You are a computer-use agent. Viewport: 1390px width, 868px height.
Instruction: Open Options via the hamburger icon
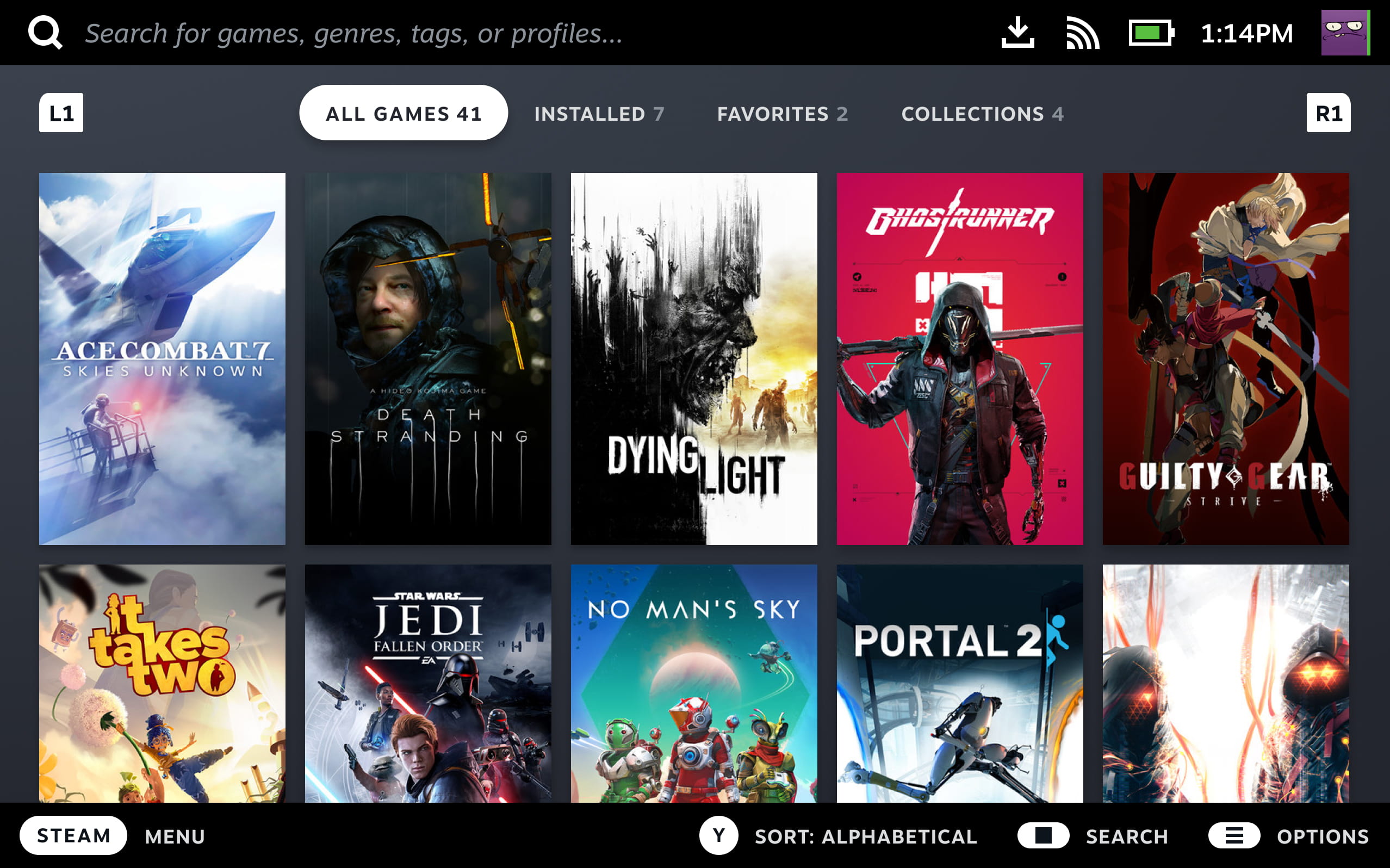[x=1234, y=836]
